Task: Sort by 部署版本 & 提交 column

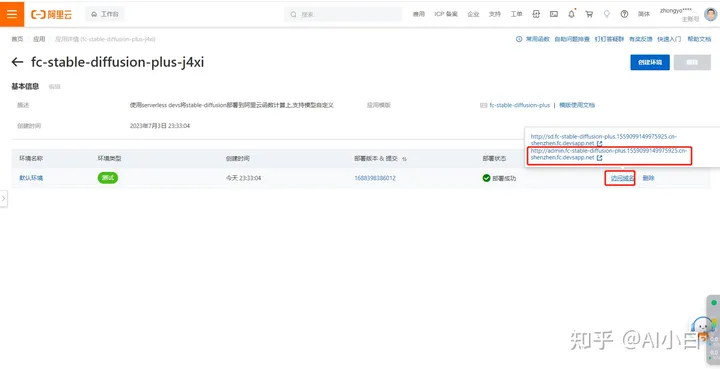Action: coord(404,159)
